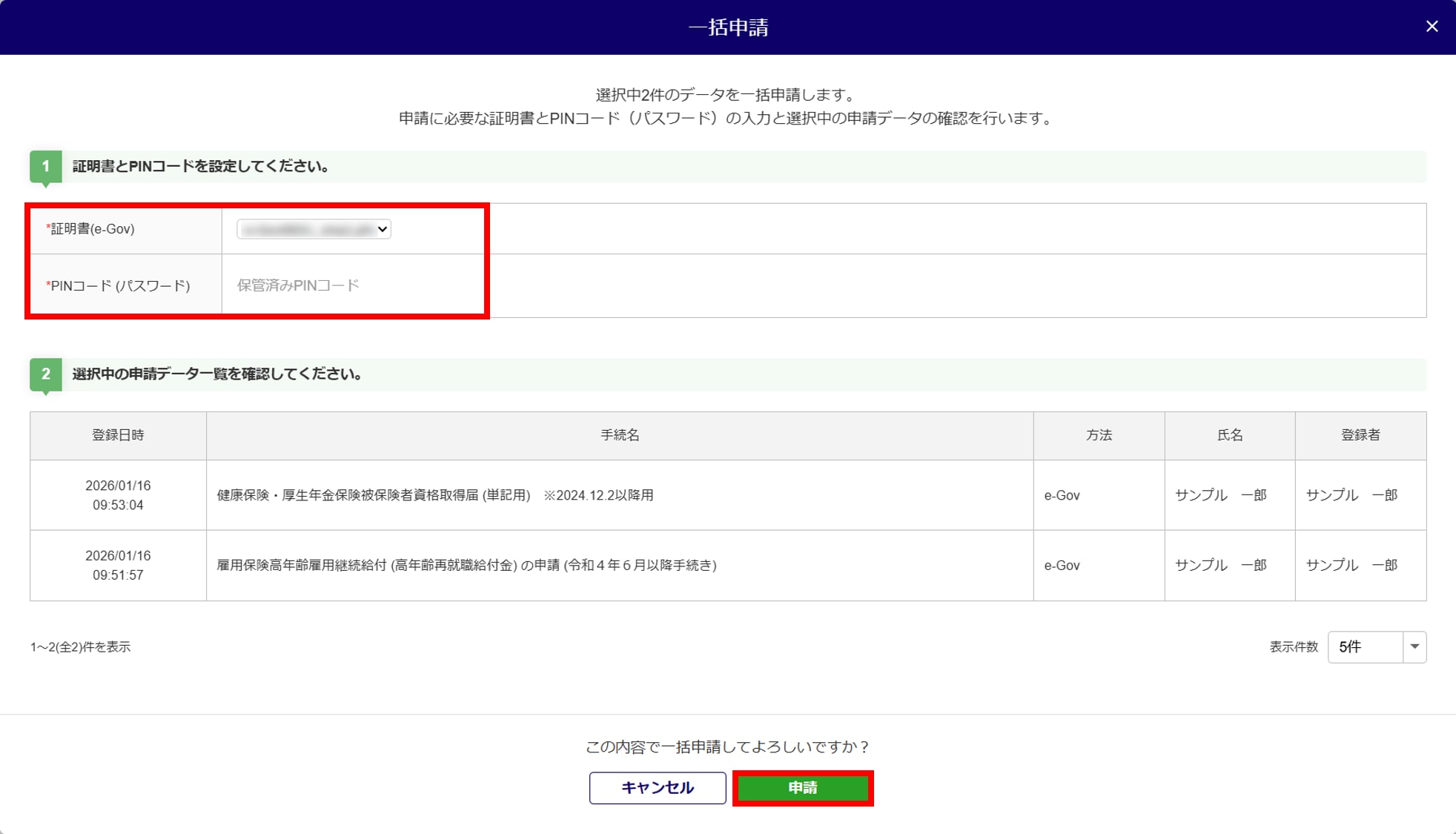The height and width of the screenshot is (834, 1456).
Task: Click the 2026/01/16 09:51:57 date cell
Action: coord(118,565)
